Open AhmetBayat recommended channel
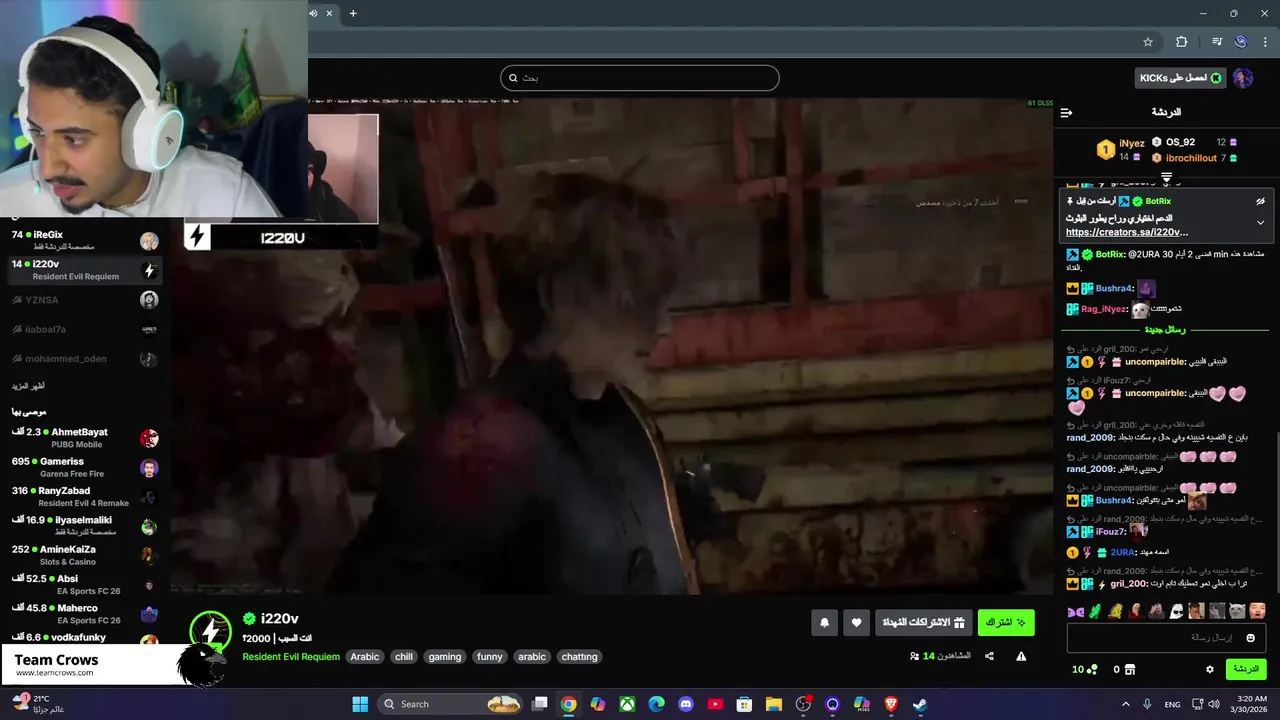The height and width of the screenshot is (720, 1280). point(85,438)
